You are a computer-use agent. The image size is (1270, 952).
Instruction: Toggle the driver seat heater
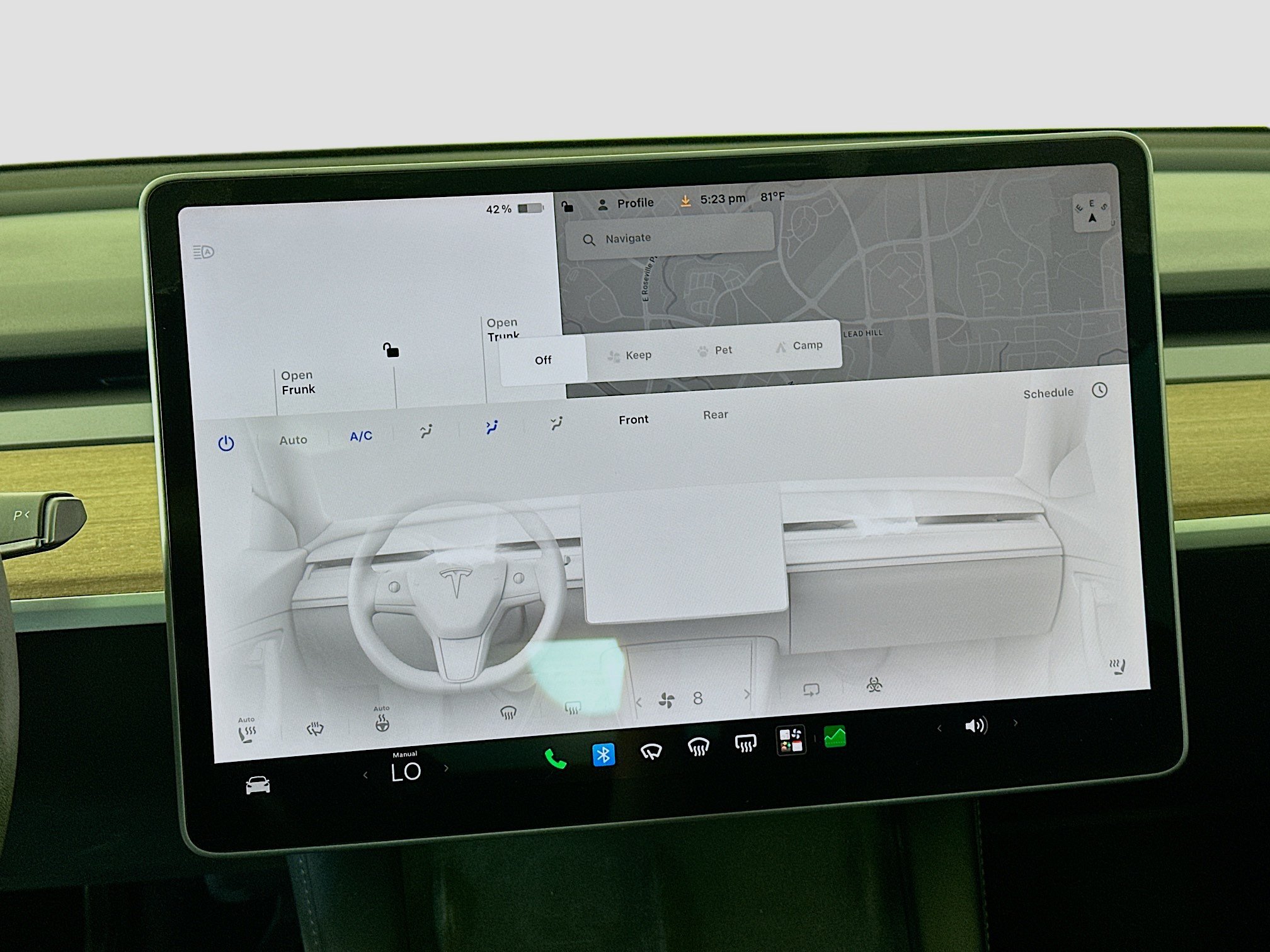point(246,730)
